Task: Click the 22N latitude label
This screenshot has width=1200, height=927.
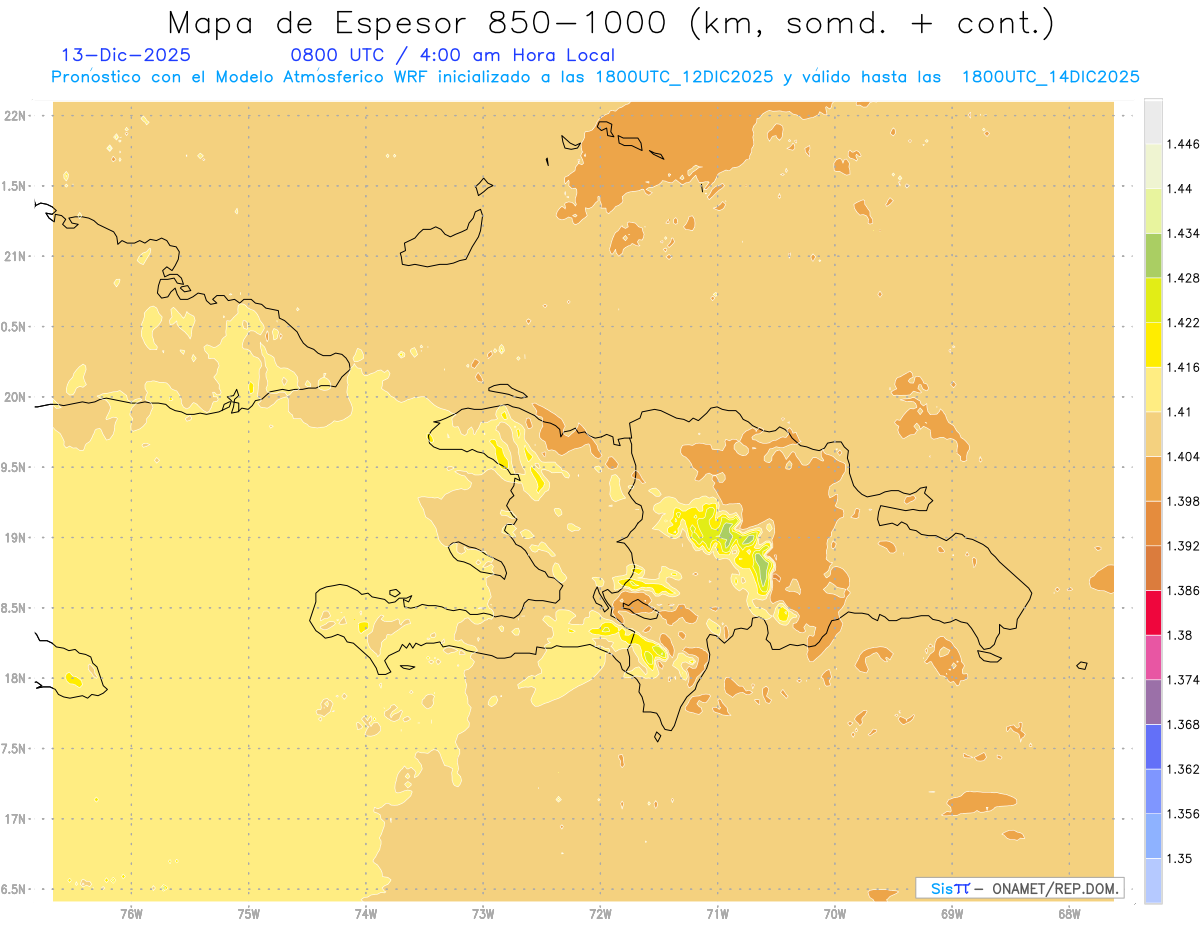Action: coord(15,116)
